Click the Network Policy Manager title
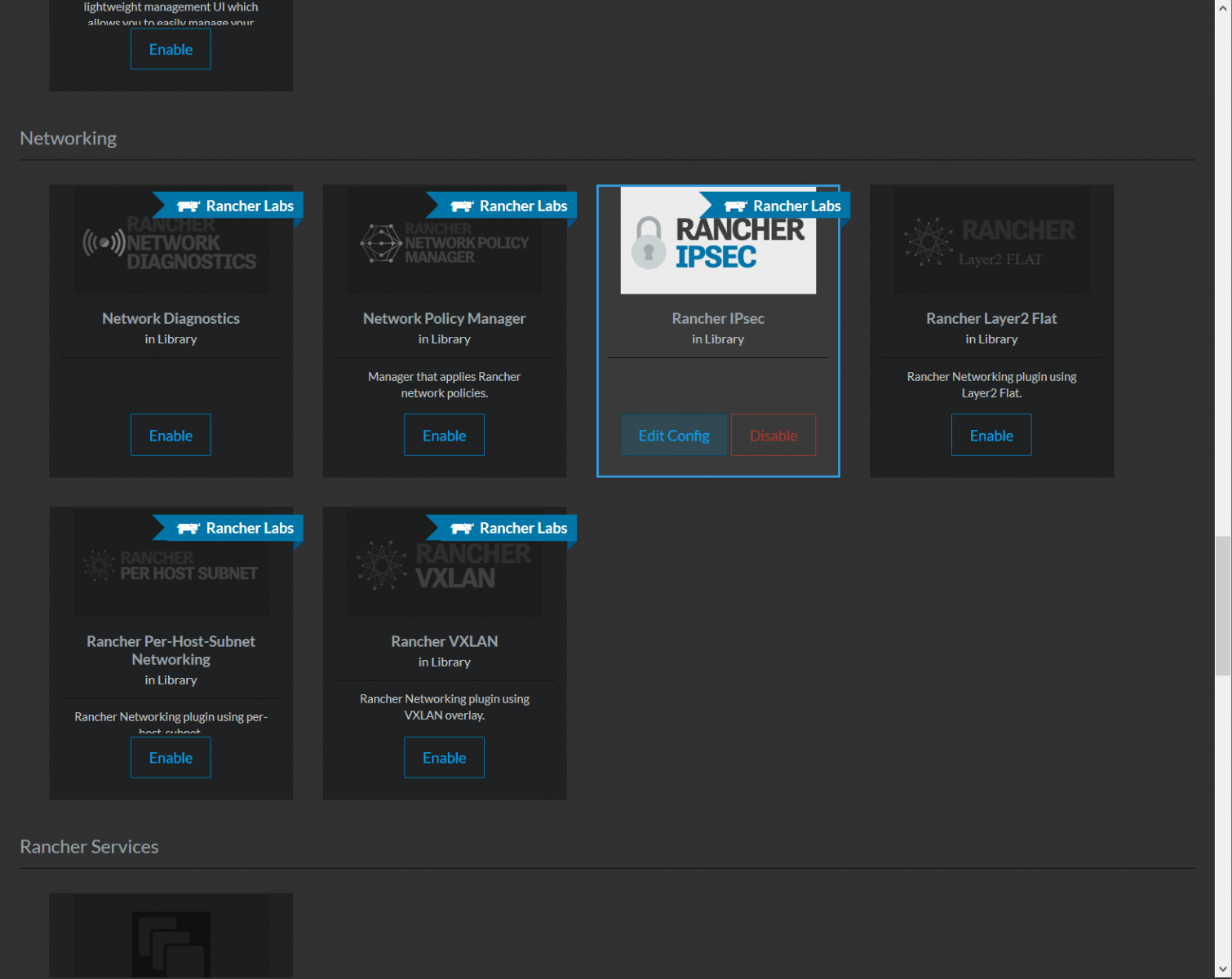 pos(444,318)
